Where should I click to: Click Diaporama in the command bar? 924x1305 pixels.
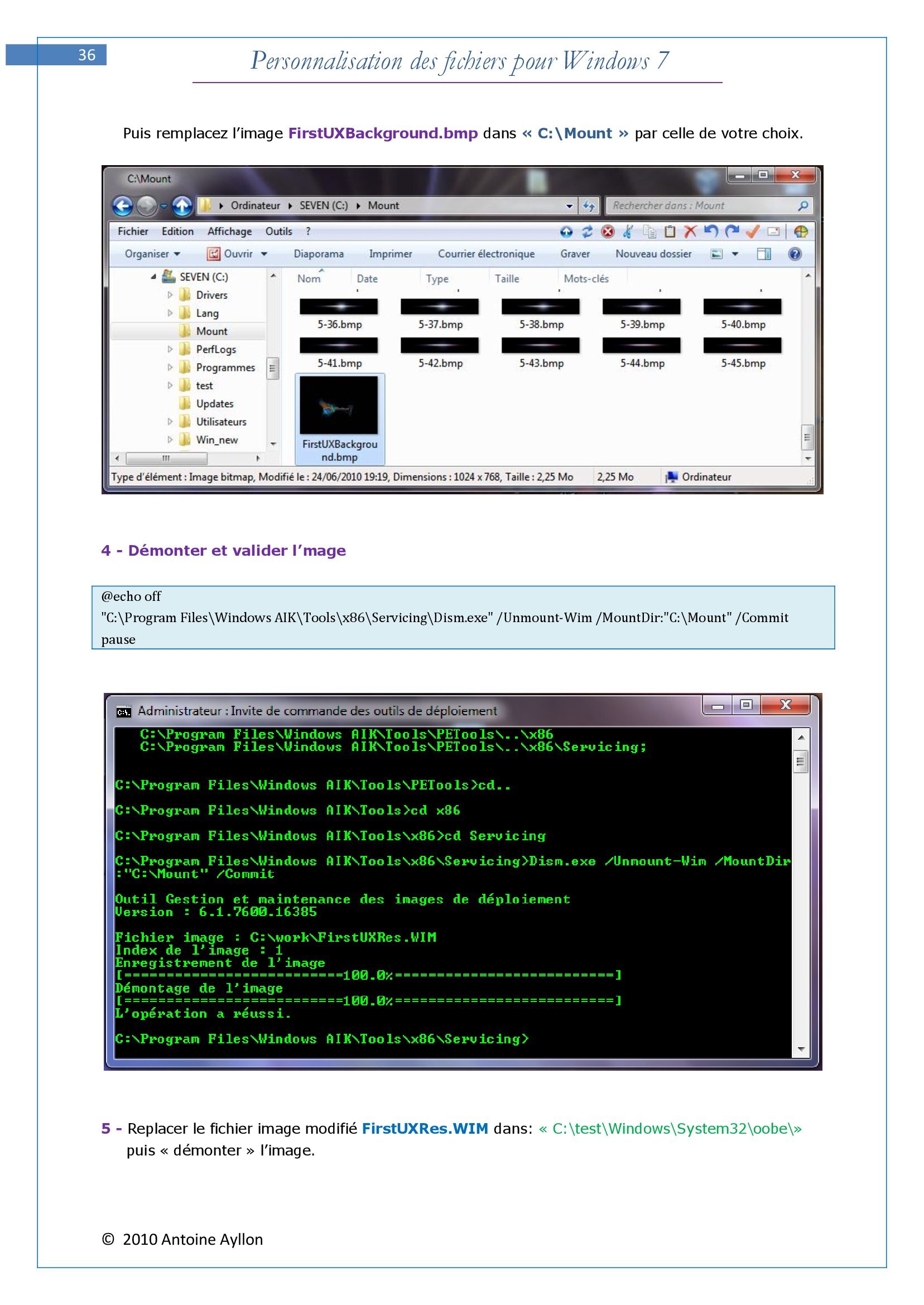click(x=319, y=254)
